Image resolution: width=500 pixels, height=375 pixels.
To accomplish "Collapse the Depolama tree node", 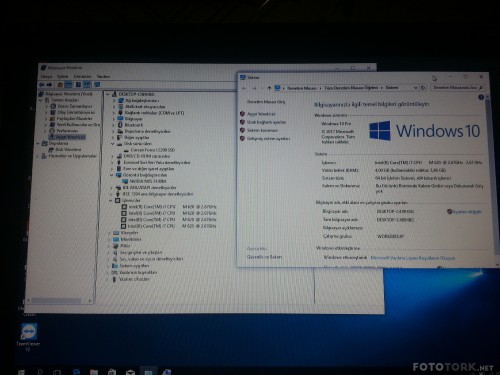I will [38, 143].
